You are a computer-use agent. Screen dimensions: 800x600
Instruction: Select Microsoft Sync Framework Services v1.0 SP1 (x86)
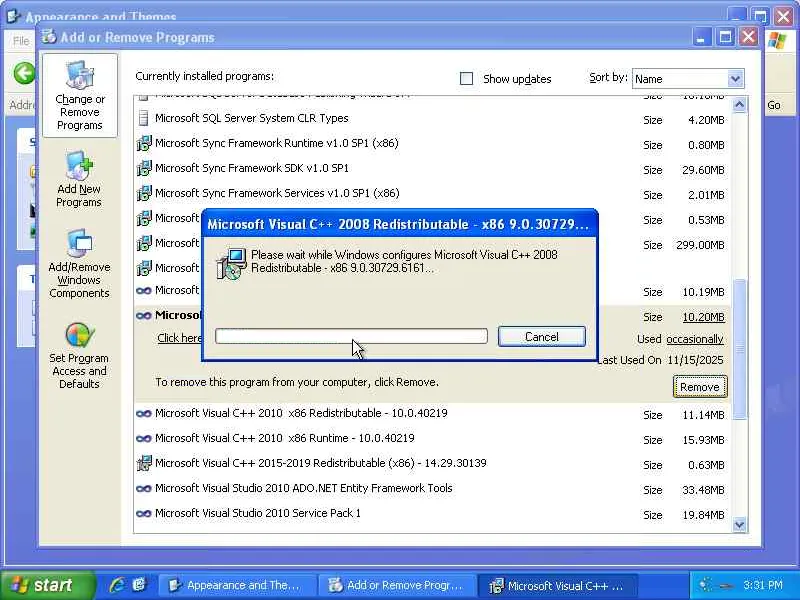click(x=433, y=193)
